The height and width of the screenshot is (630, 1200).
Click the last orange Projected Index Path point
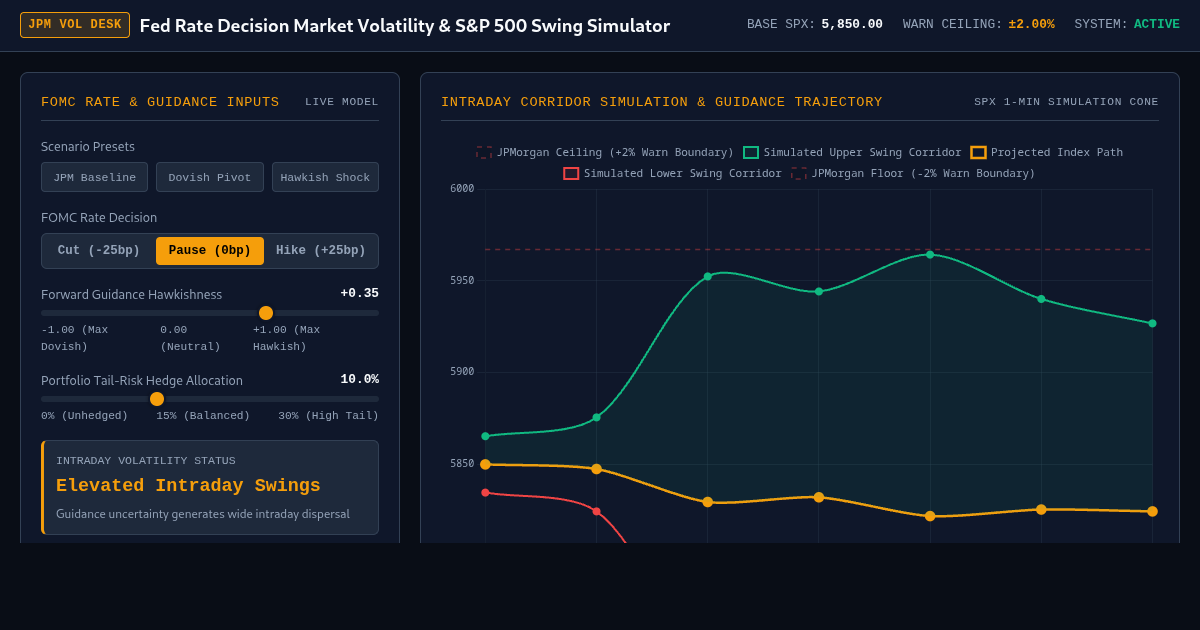tap(1152, 512)
